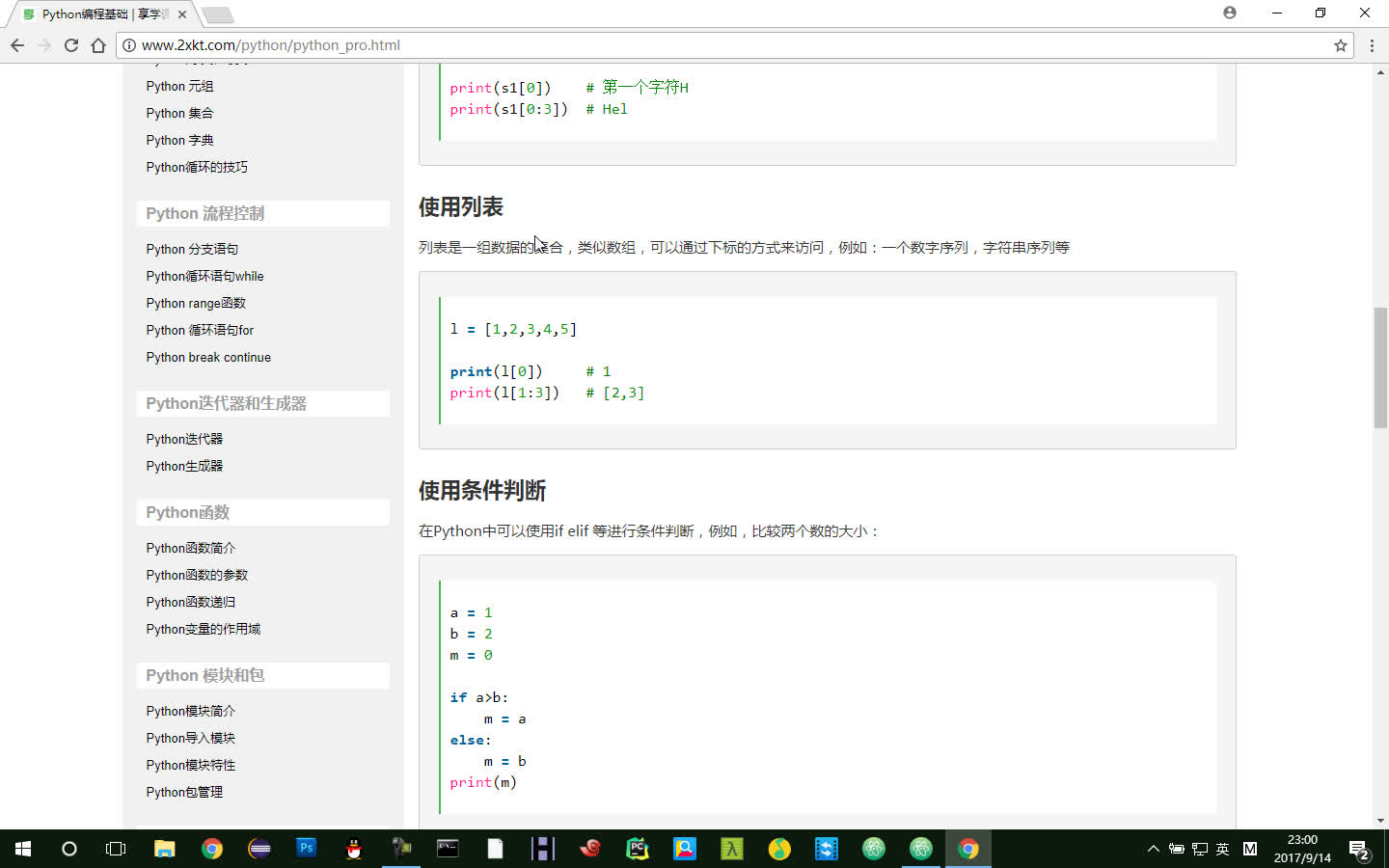Open PyCharm from the taskbar
The height and width of the screenshot is (868, 1389).
pyautogui.click(x=638, y=849)
